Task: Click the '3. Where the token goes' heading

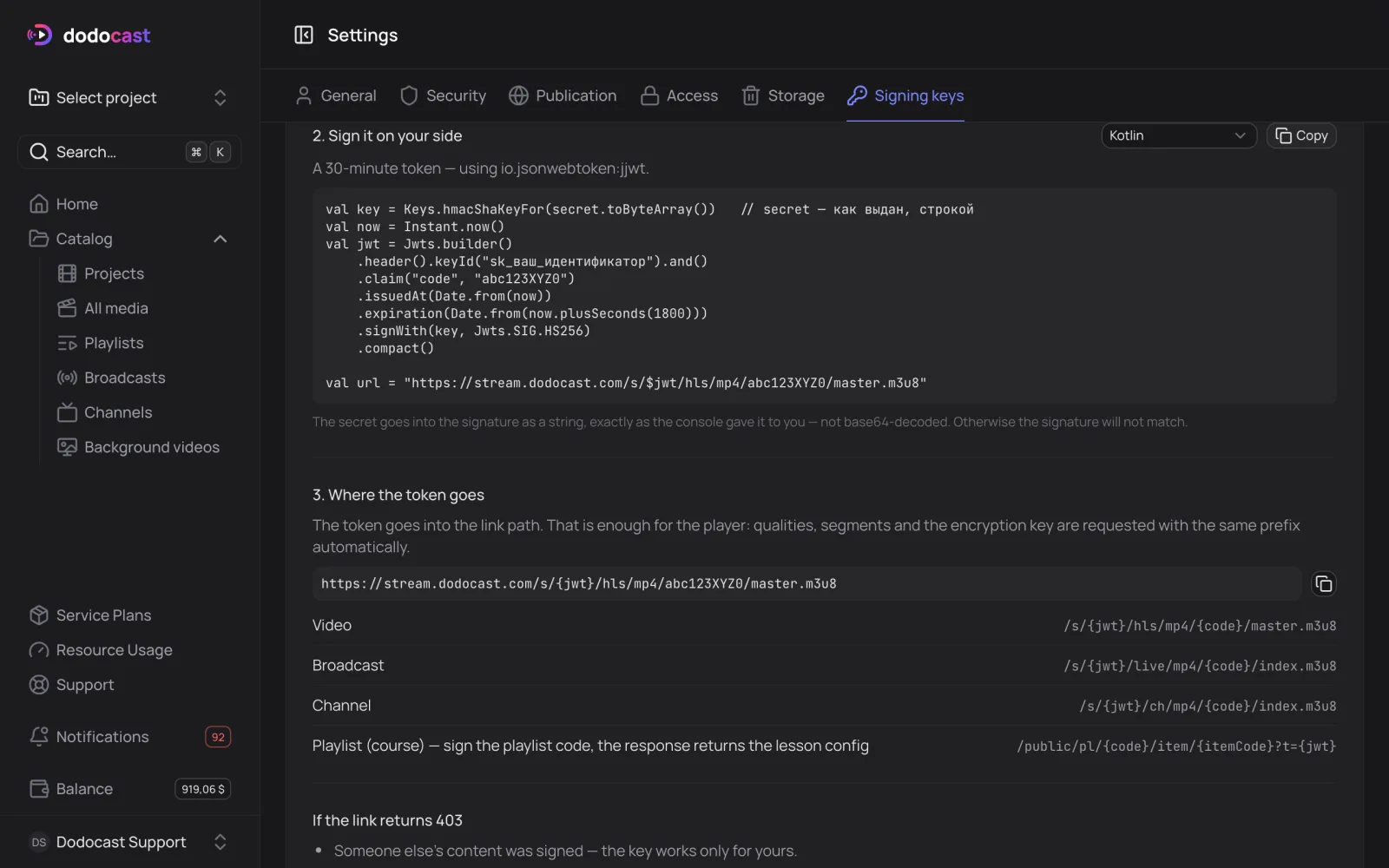Action: pos(398,495)
